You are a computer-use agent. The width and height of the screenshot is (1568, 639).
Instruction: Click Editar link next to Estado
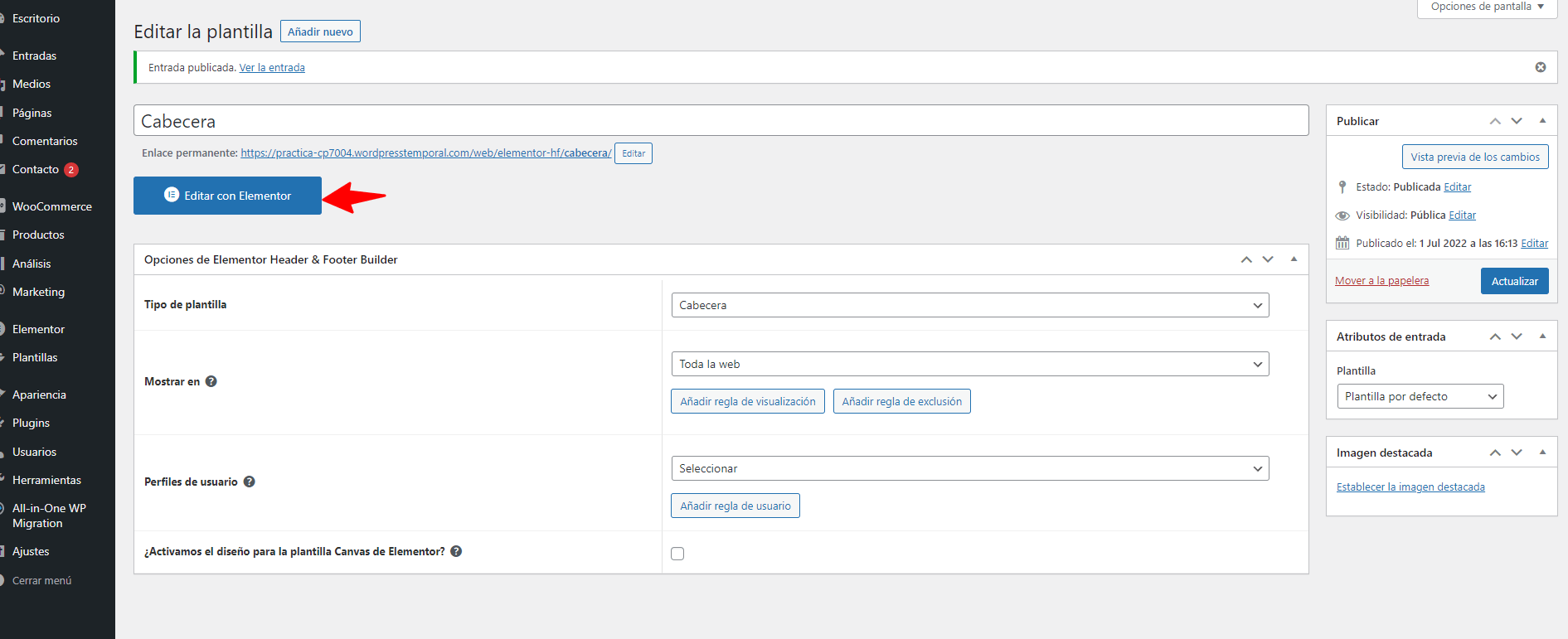point(1458,187)
